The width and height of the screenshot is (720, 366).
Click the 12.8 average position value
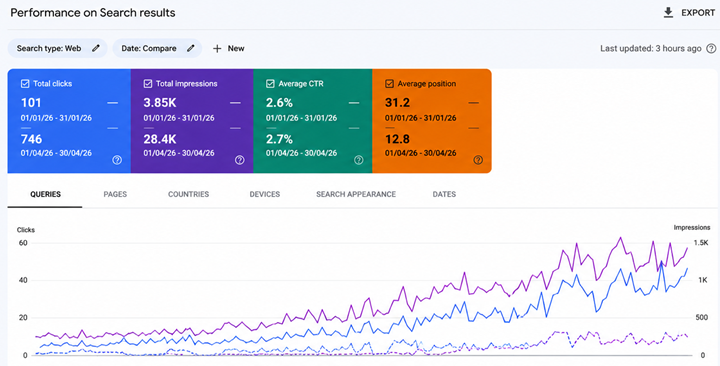point(398,139)
